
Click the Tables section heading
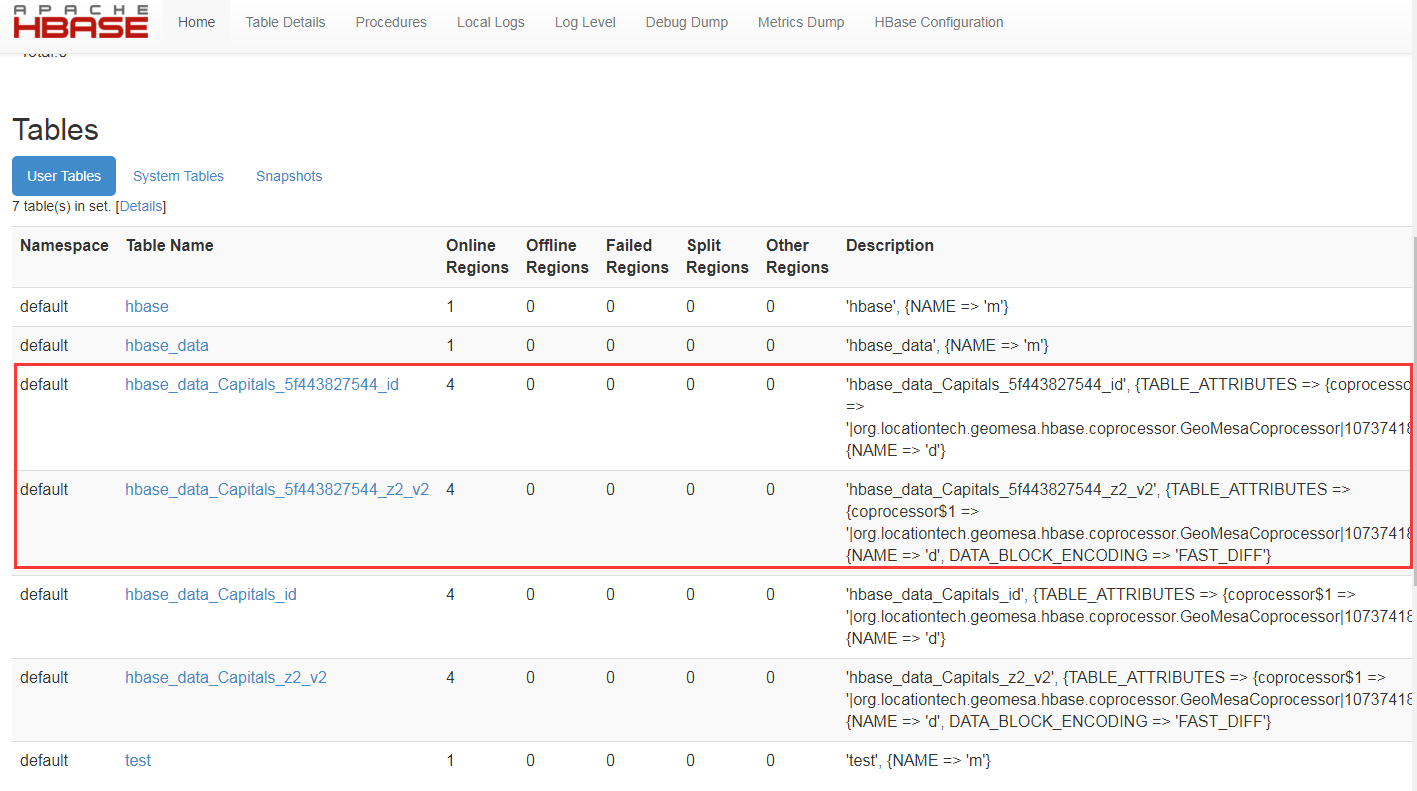pyautogui.click(x=56, y=130)
